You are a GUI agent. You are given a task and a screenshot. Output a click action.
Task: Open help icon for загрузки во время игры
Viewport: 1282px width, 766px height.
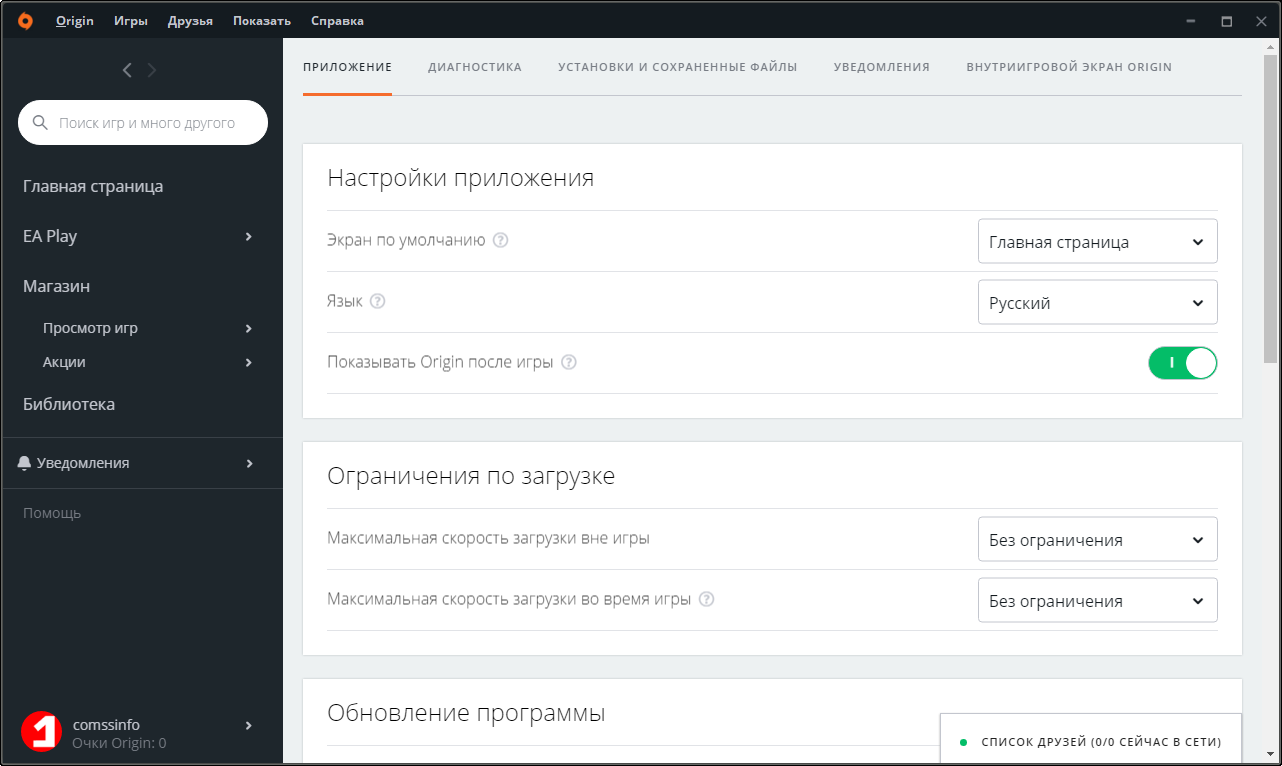tap(707, 599)
